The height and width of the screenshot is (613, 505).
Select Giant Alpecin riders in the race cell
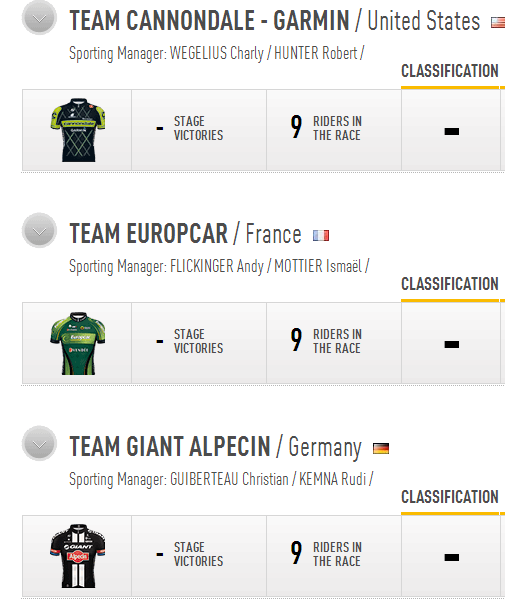334,556
